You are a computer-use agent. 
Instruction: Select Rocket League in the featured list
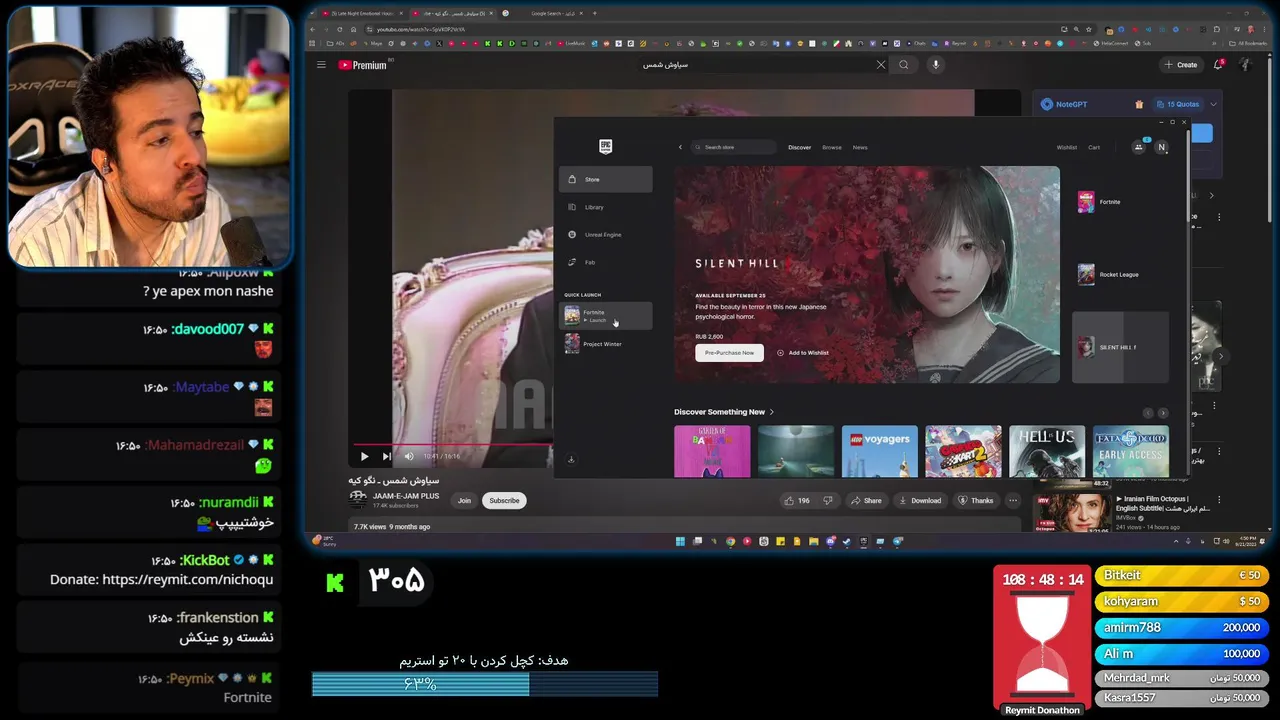click(x=1120, y=274)
